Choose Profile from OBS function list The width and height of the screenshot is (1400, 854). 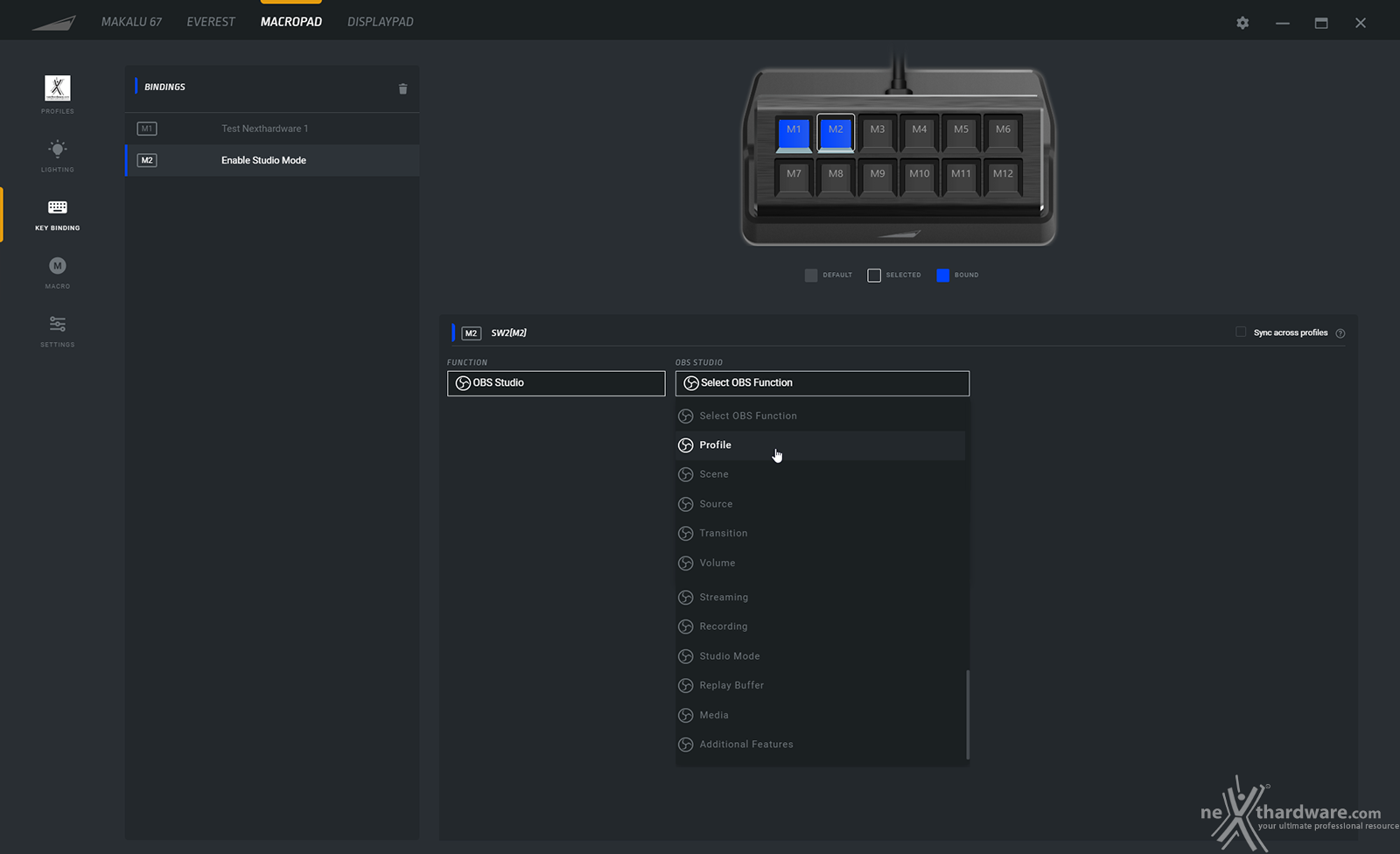pyautogui.click(x=821, y=445)
